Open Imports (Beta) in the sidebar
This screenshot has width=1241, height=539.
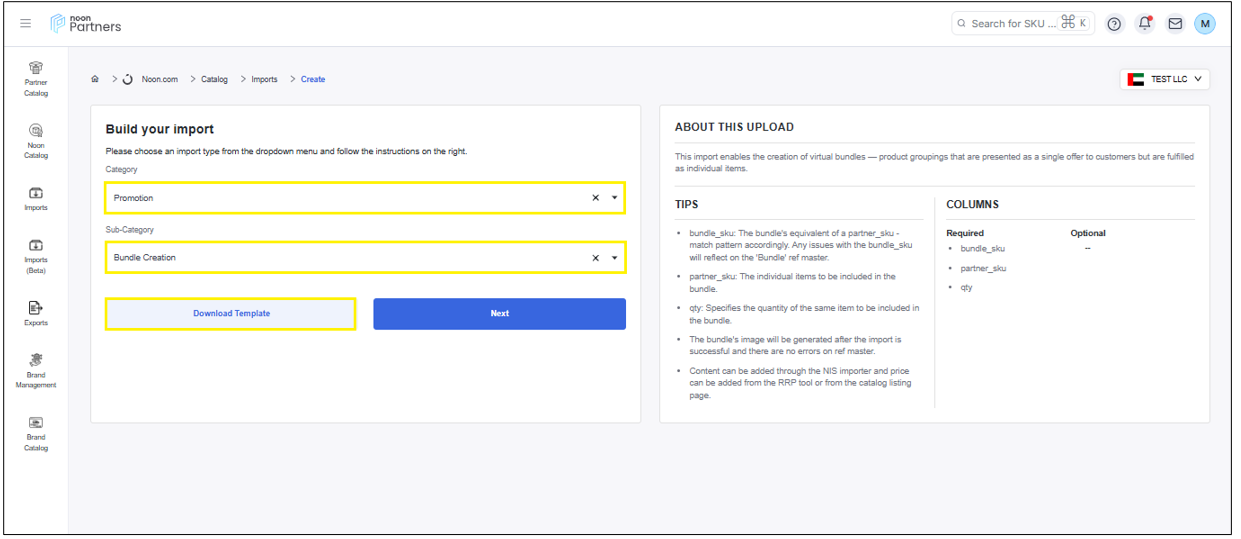pyautogui.click(x=36, y=255)
